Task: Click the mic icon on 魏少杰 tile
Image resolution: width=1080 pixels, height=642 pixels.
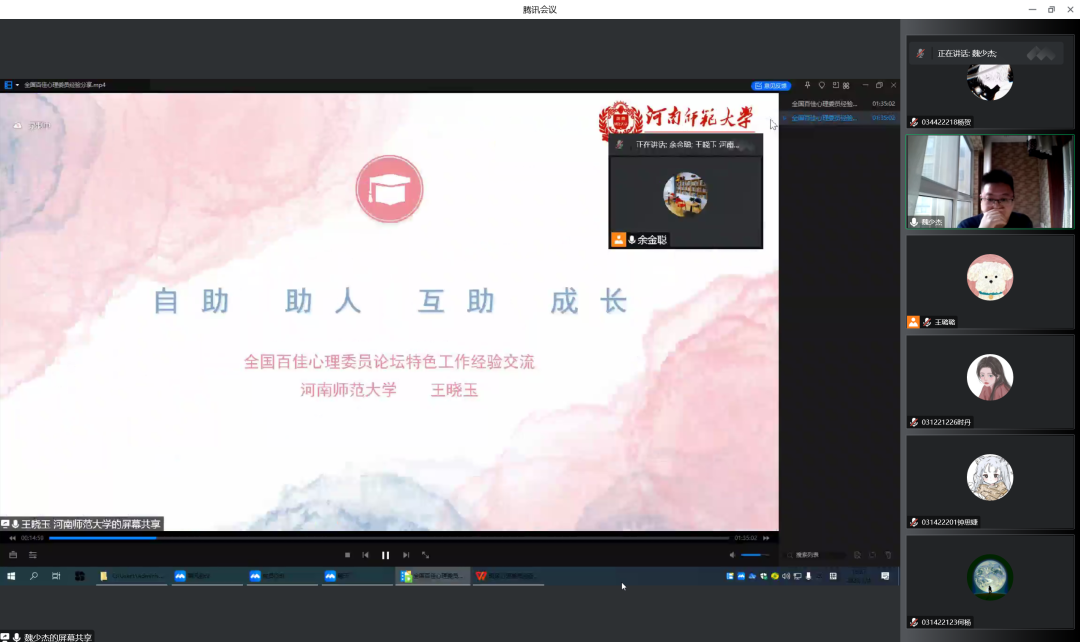Action: click(x=914, y=222)
